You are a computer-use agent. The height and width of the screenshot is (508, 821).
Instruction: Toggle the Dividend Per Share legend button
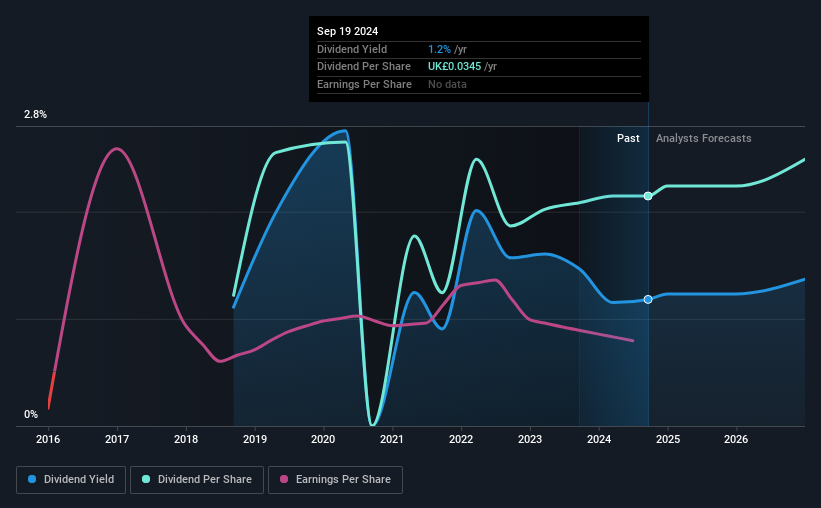click(x=197, y=480)
